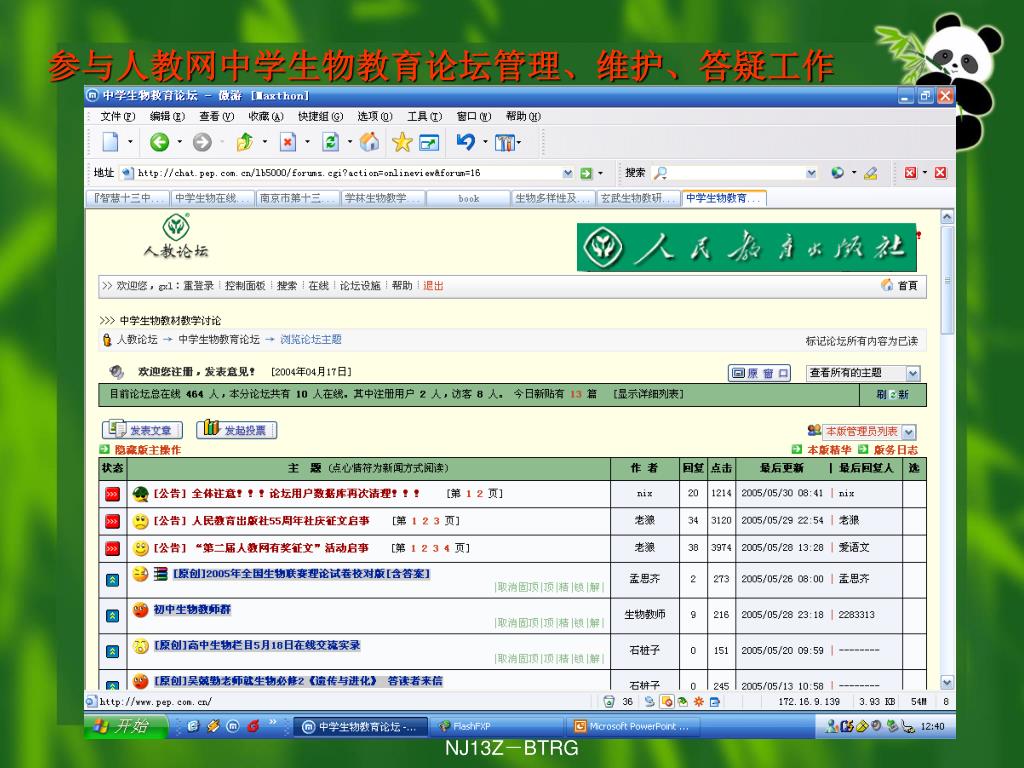Refresh the page using the toolbar Refresh icon
Screen dimensions: 1024x768
(x=331, y=142)
